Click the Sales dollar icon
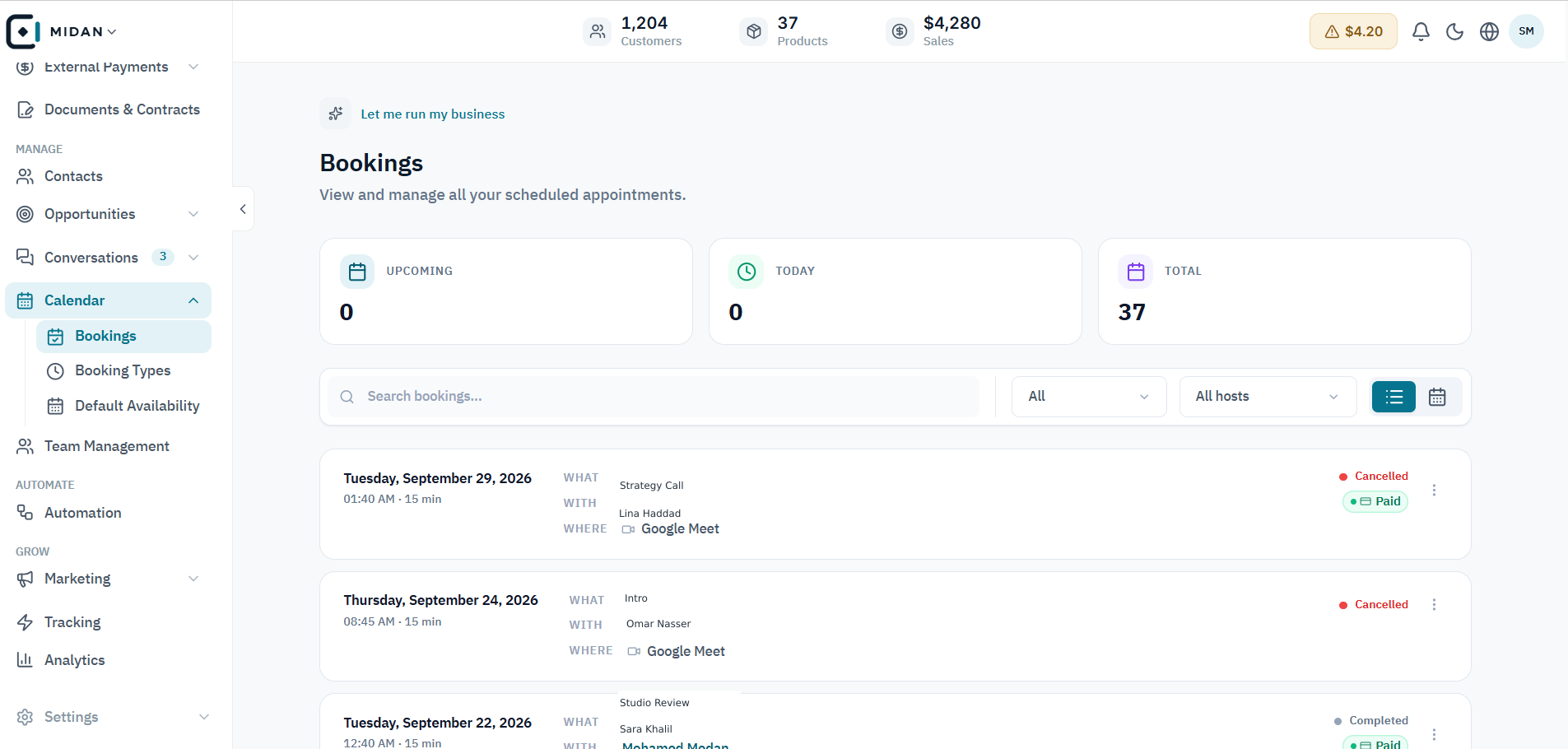This screenshot has width=1568, height=749. pyautogui.click(x=900, y=31)
